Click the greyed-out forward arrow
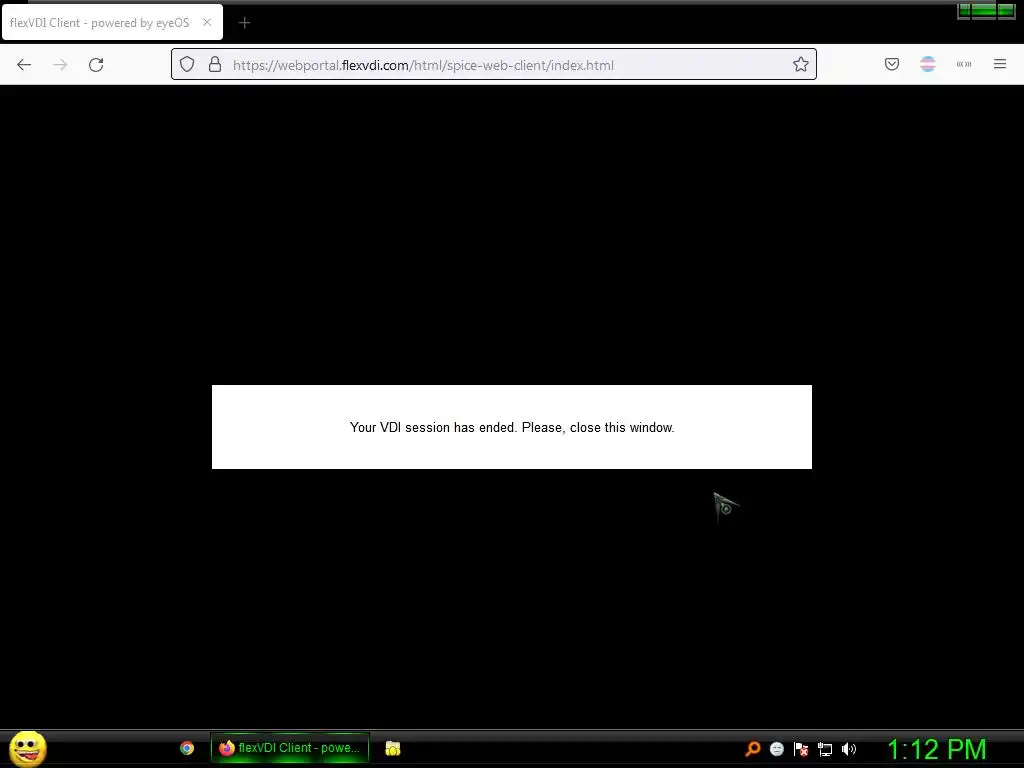 point(60,65)
